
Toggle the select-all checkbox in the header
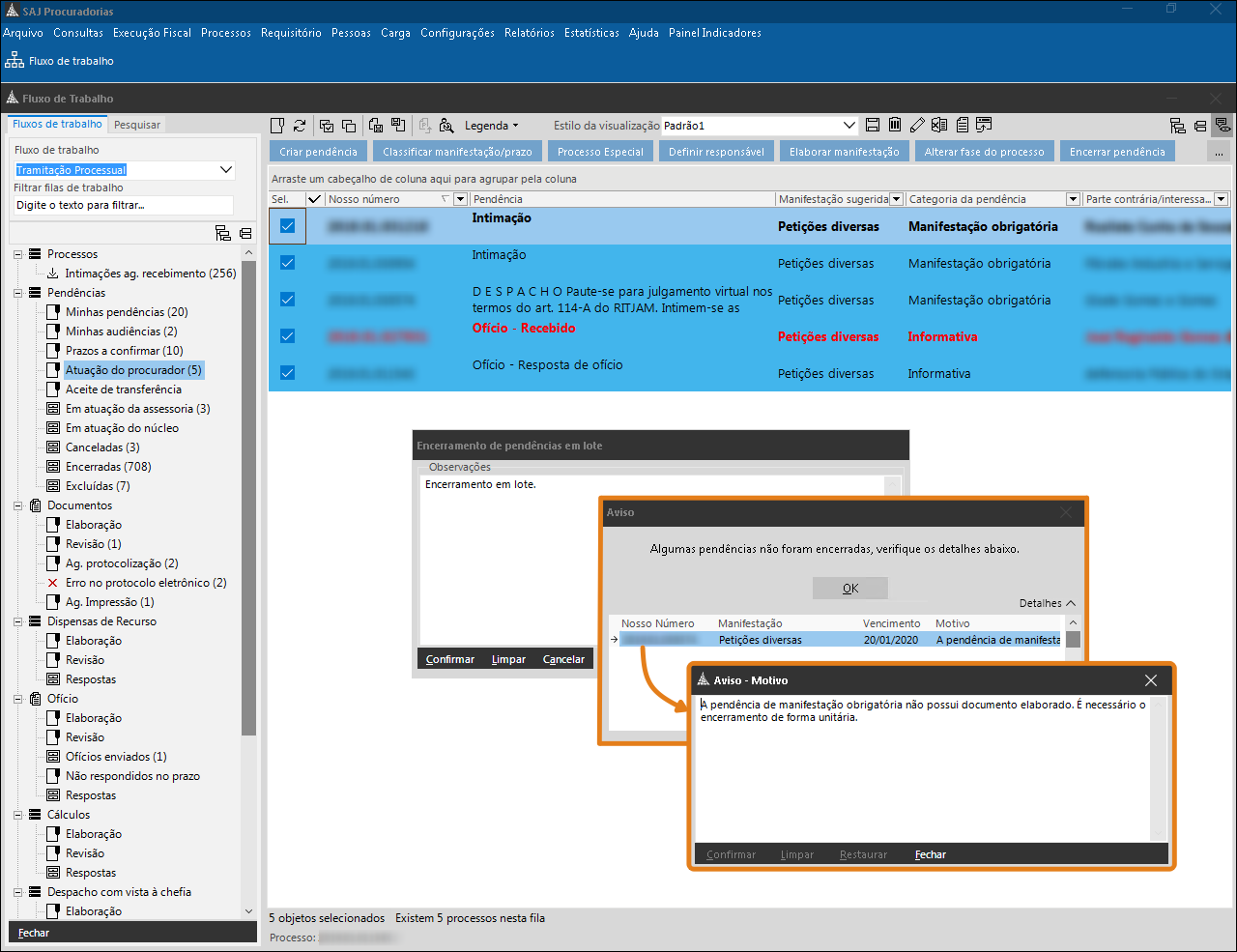(314, 199)
